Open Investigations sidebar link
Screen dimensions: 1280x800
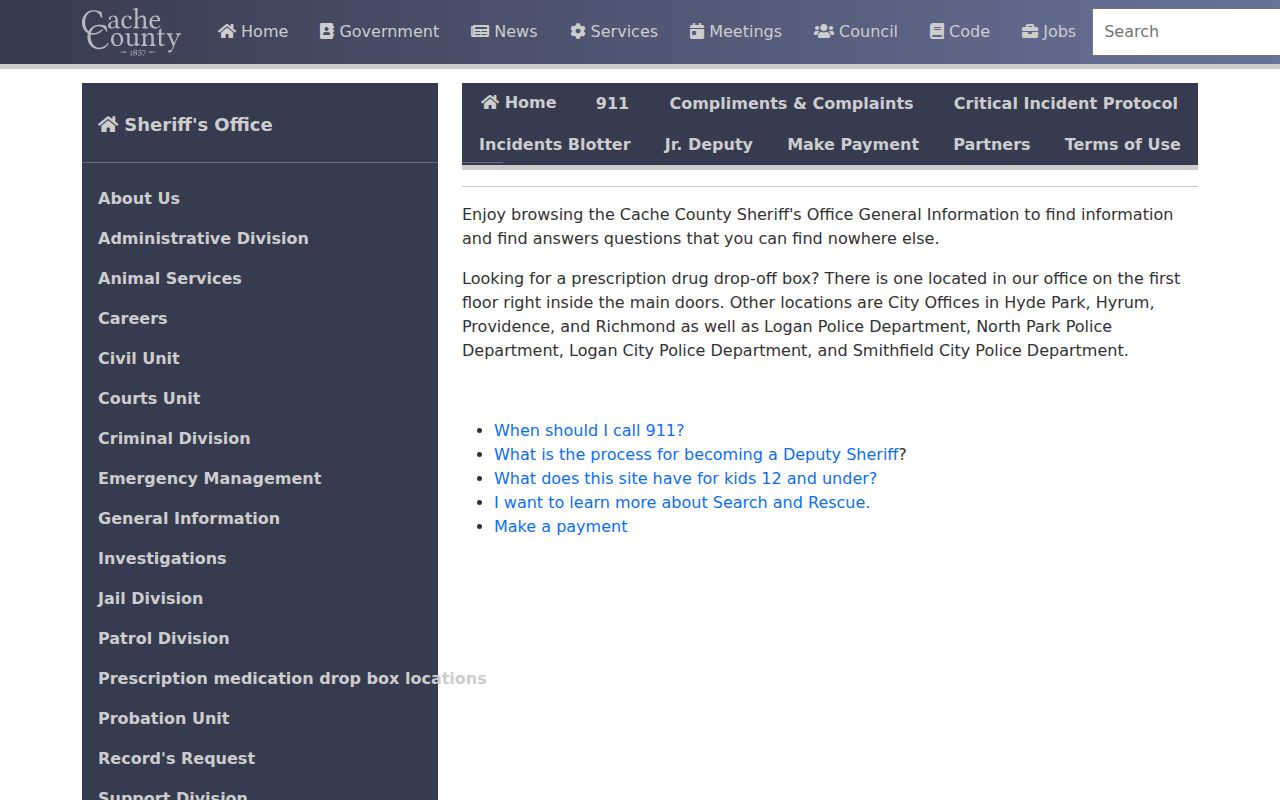[x=162, y=558]
